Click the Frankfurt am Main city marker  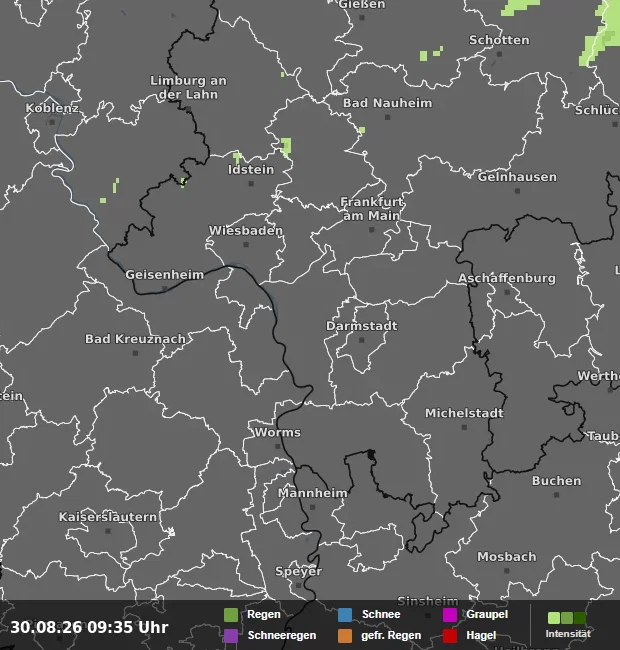372,230
